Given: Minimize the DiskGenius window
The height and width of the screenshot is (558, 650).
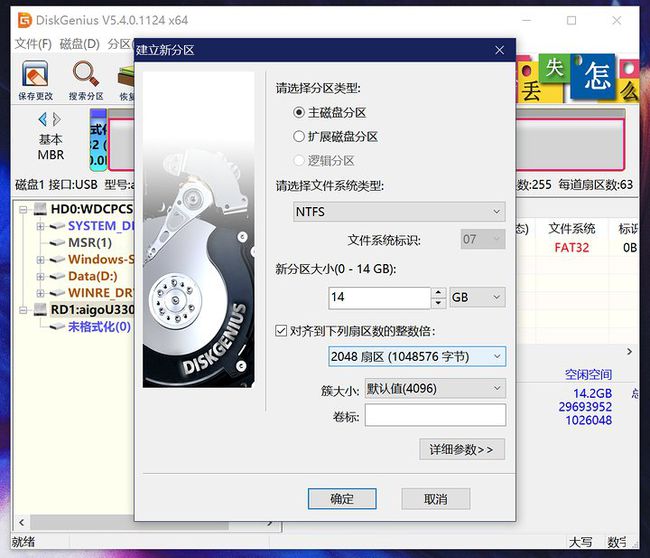Looking at the screenshot, I should (x=526, y=20).
